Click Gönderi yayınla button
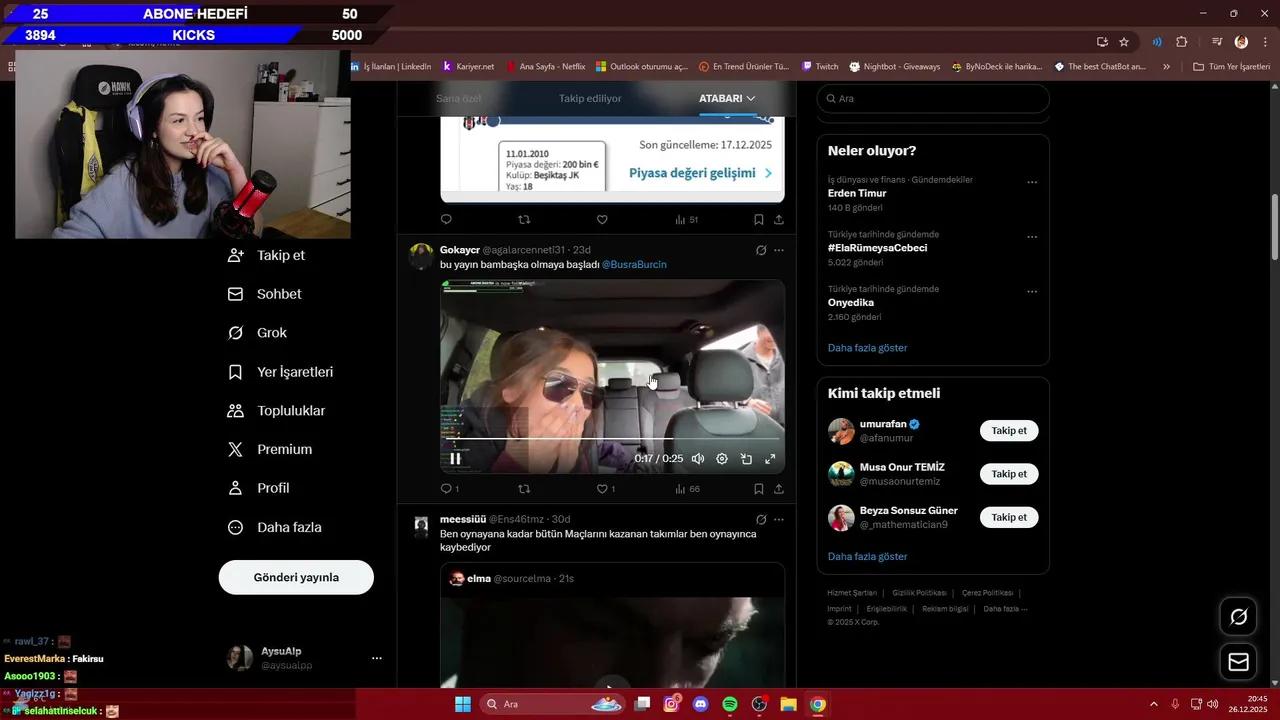 click(296, 577)
